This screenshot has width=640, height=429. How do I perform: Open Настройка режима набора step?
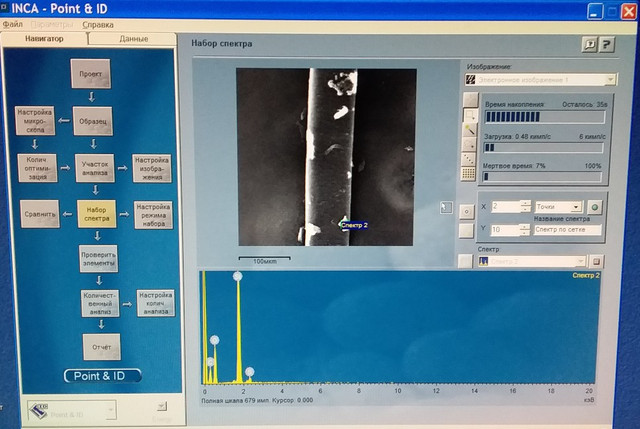tap(153, 215)
